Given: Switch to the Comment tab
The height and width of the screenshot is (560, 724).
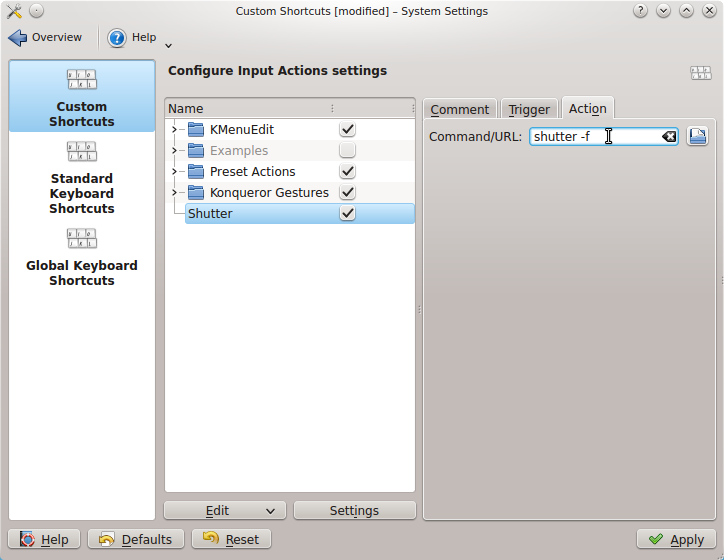Looking at the screenshot, I should pyautogui.click(x=459, y=109).
